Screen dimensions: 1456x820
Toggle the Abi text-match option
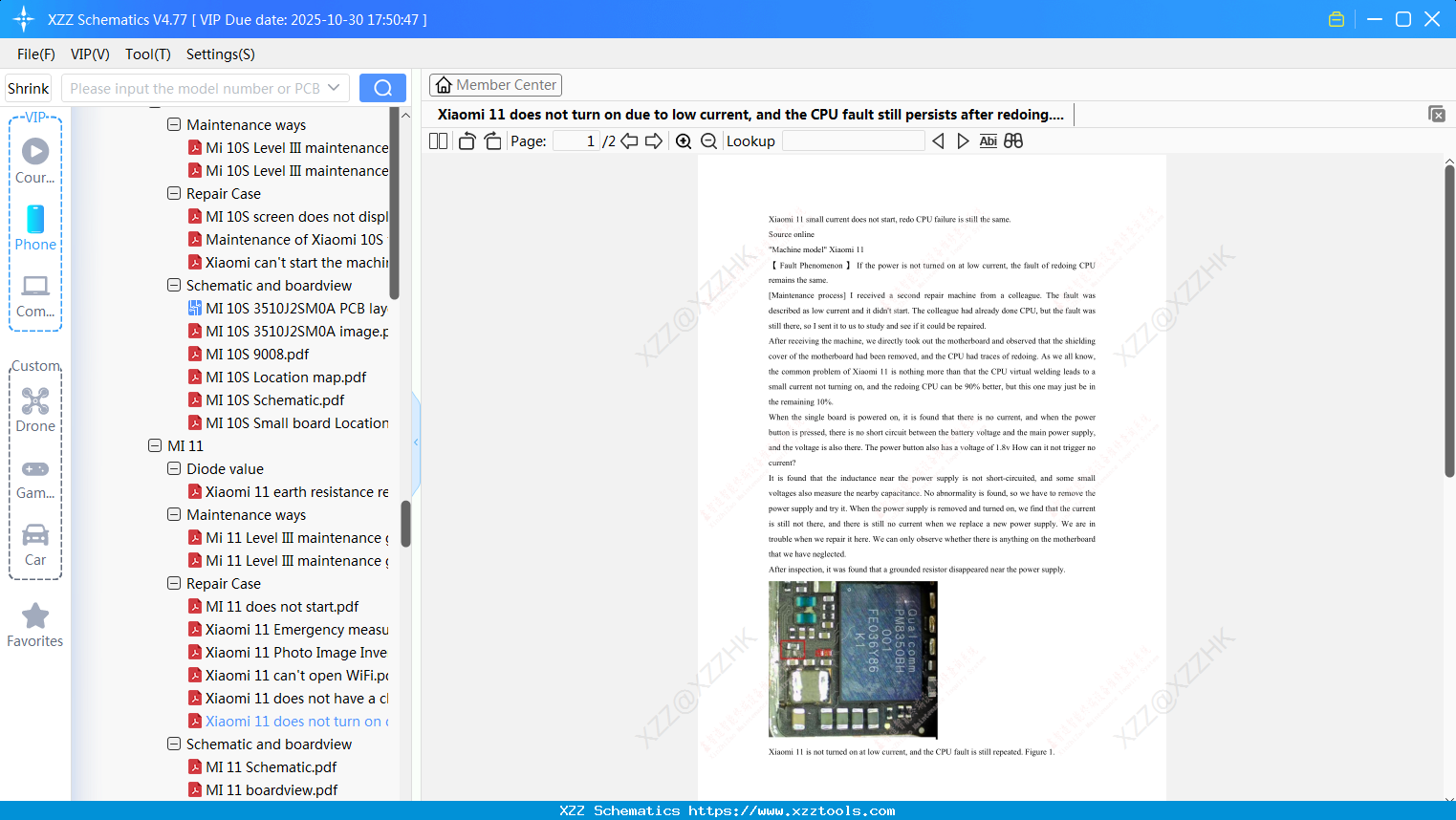[x=989, y=141]
